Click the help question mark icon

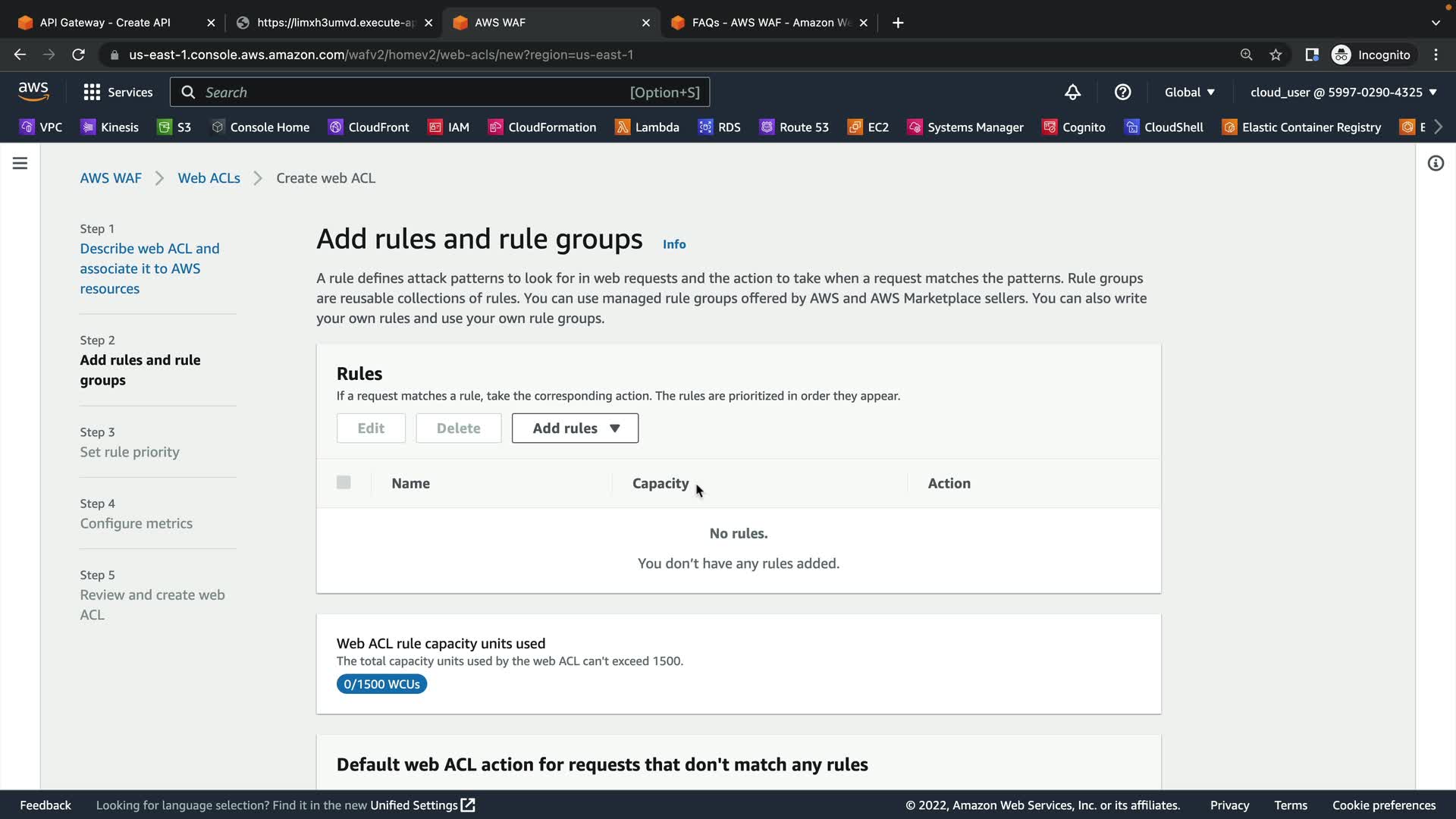click(x=1122, y=93)
